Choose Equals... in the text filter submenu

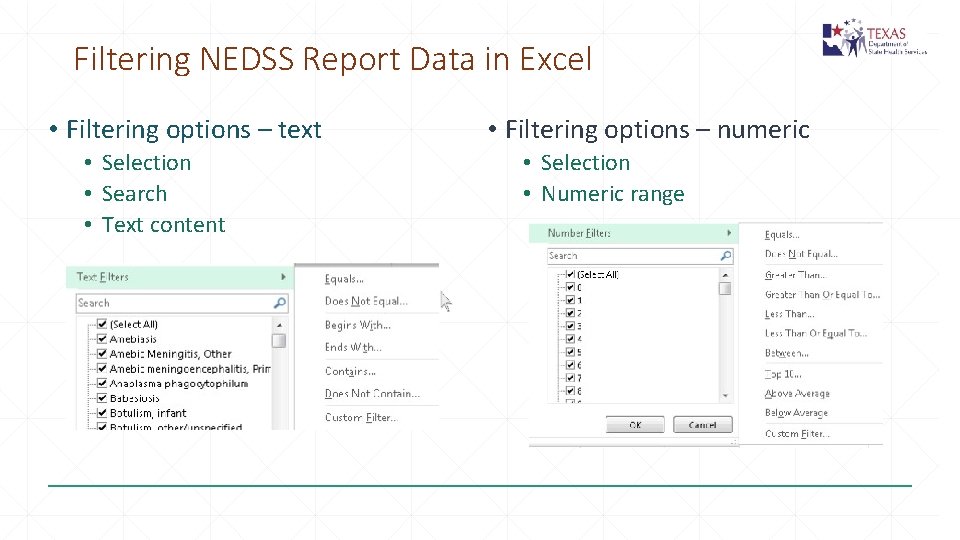344,279
